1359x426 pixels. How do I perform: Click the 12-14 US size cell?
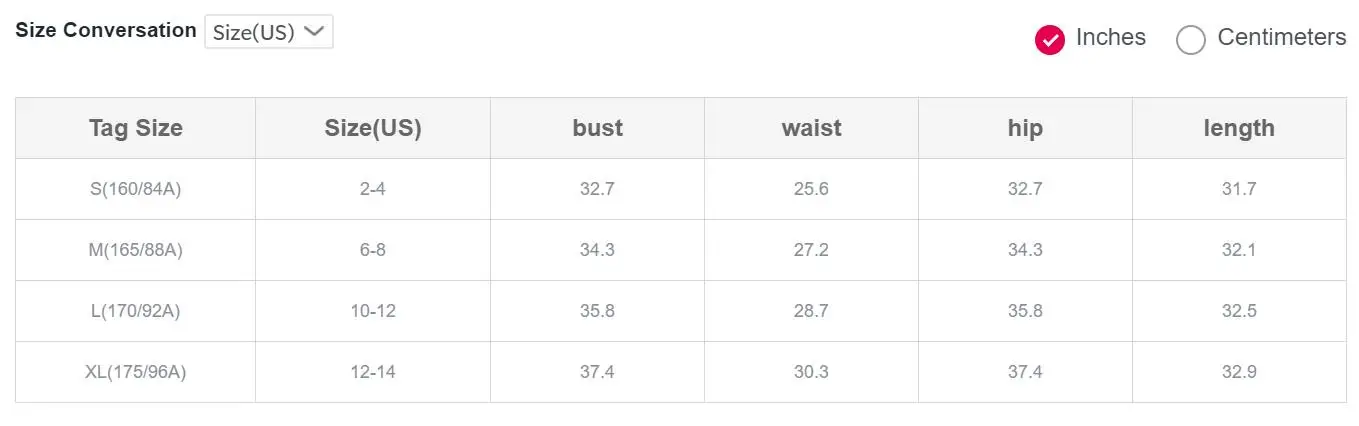372,372
